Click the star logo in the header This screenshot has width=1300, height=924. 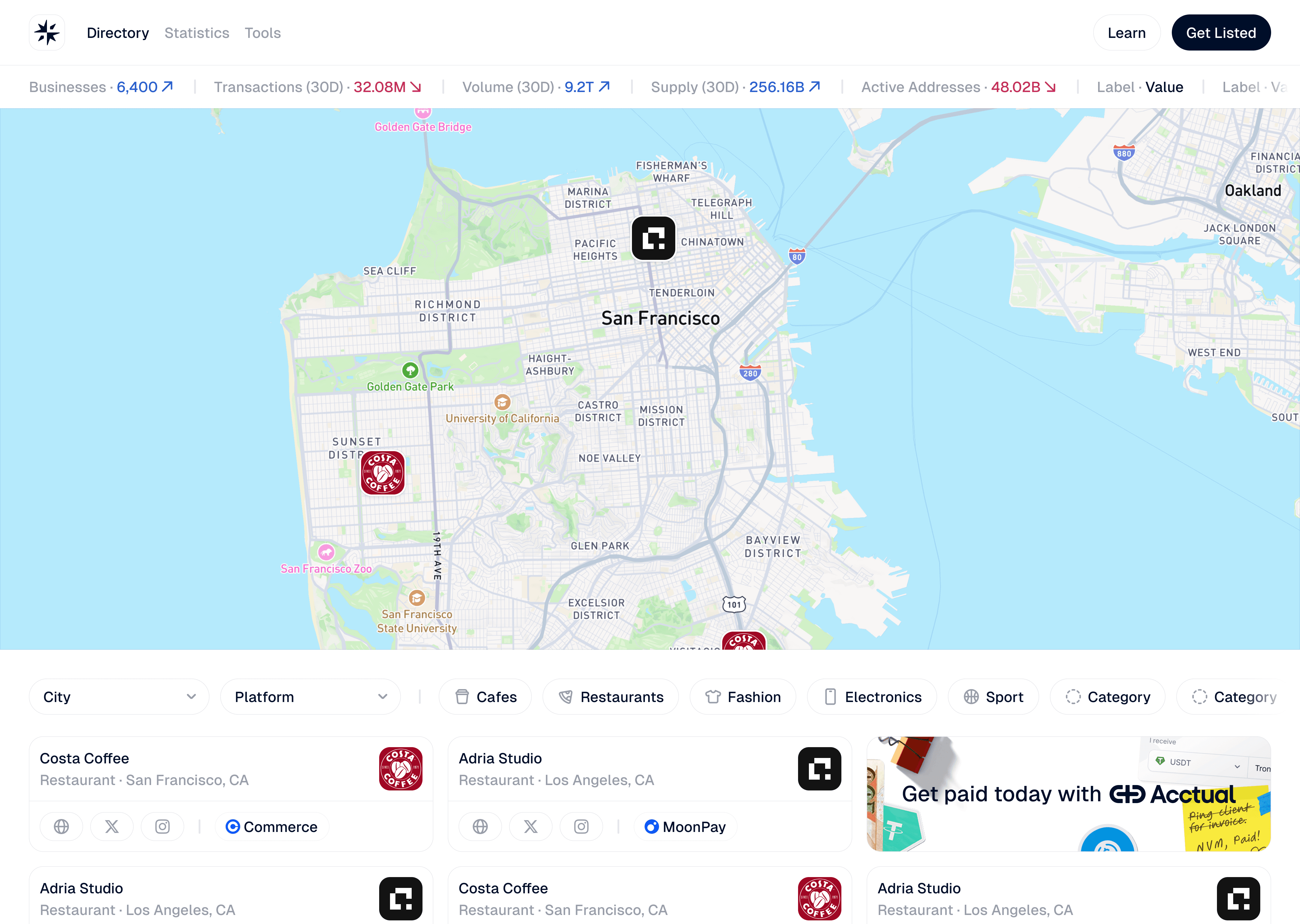tap(47, 32)
